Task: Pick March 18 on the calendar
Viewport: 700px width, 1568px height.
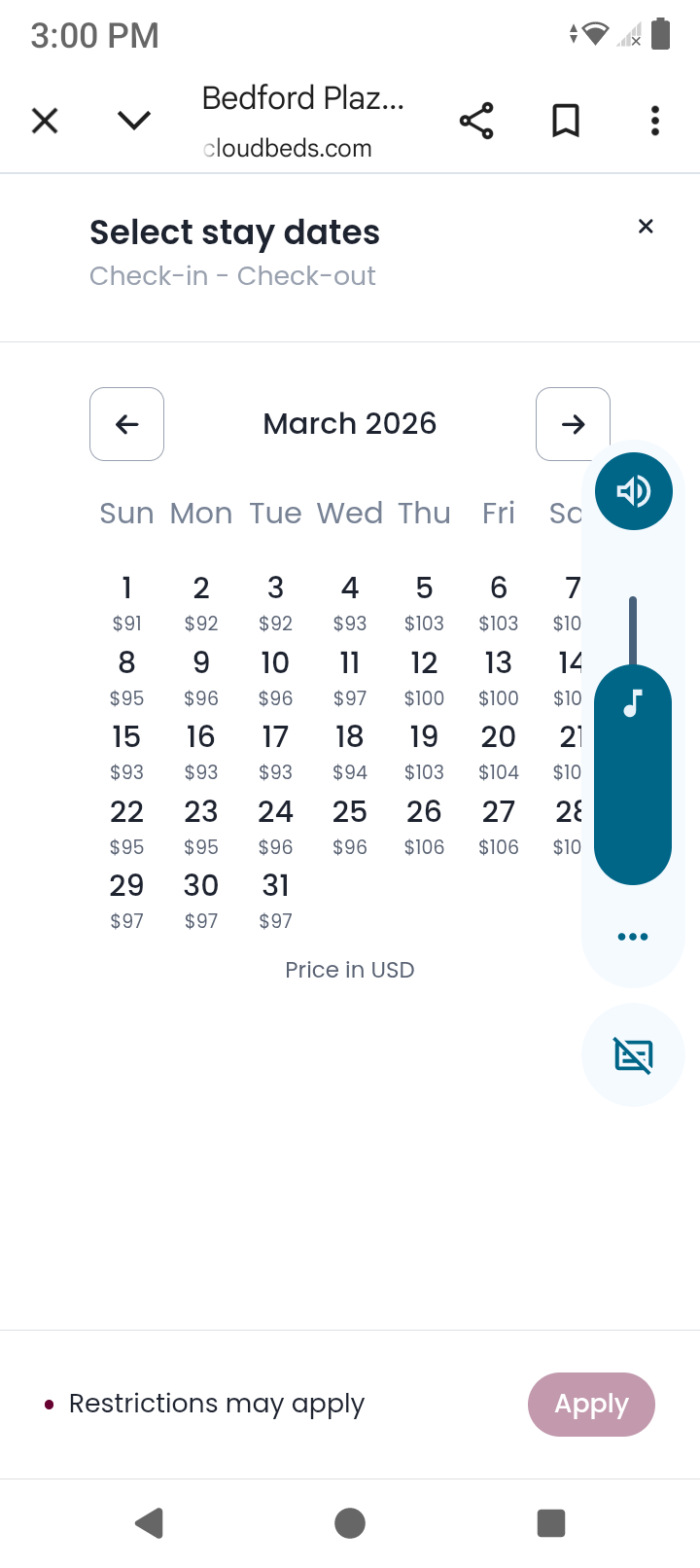Action: pyautogui.click(x=350, y=750)
